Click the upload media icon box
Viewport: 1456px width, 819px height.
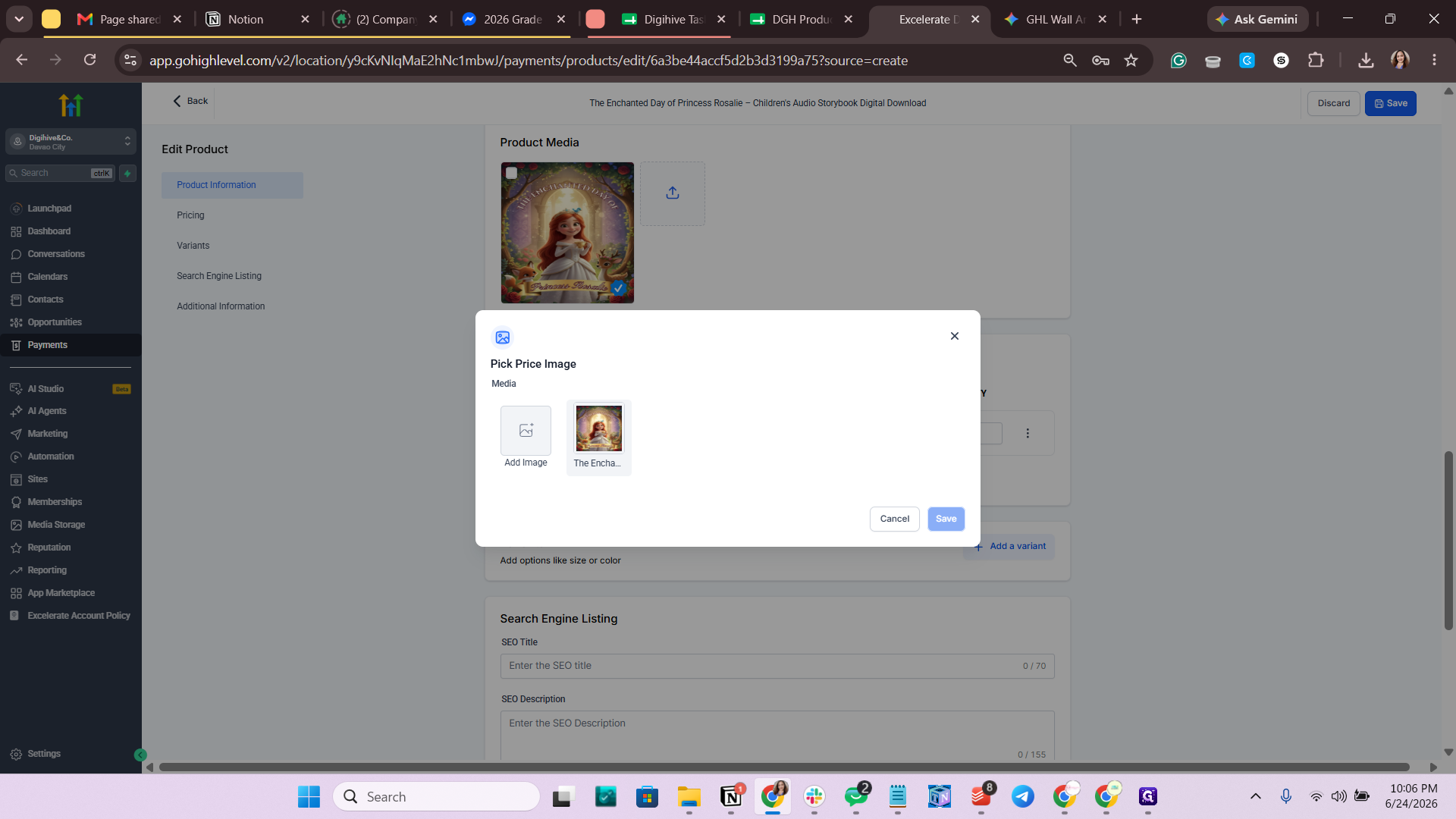point(673,193)
